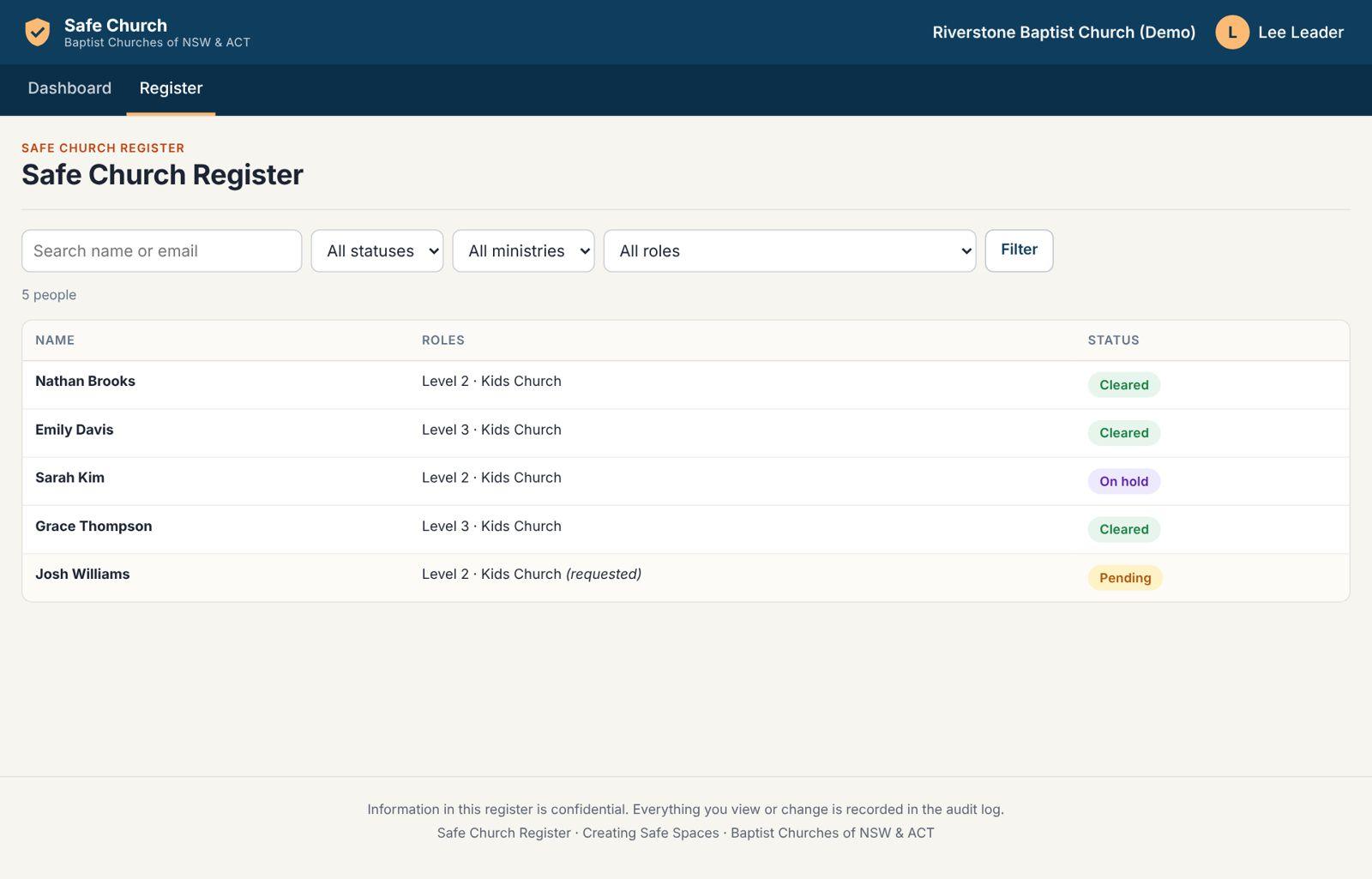The width and height of the screenshot is (1372, 879).
Task: Click the Lee Leader user name
Action: click(1301, 33)
